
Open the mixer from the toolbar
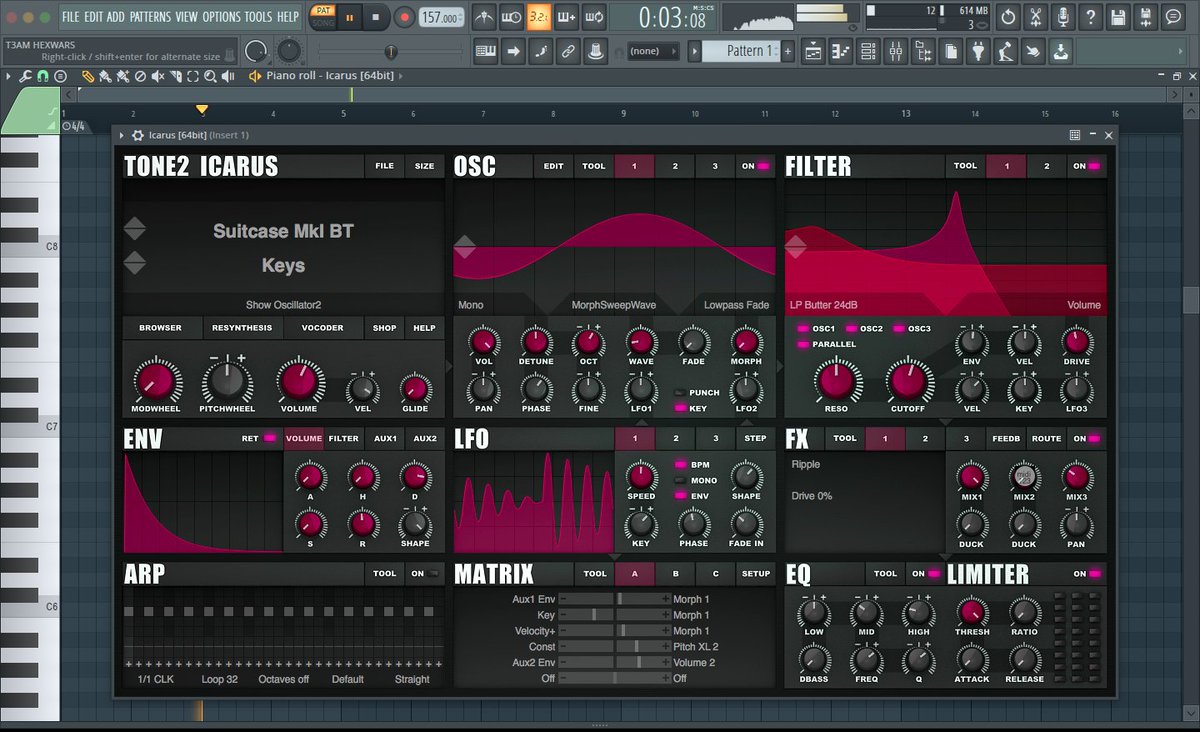[895, 50]
